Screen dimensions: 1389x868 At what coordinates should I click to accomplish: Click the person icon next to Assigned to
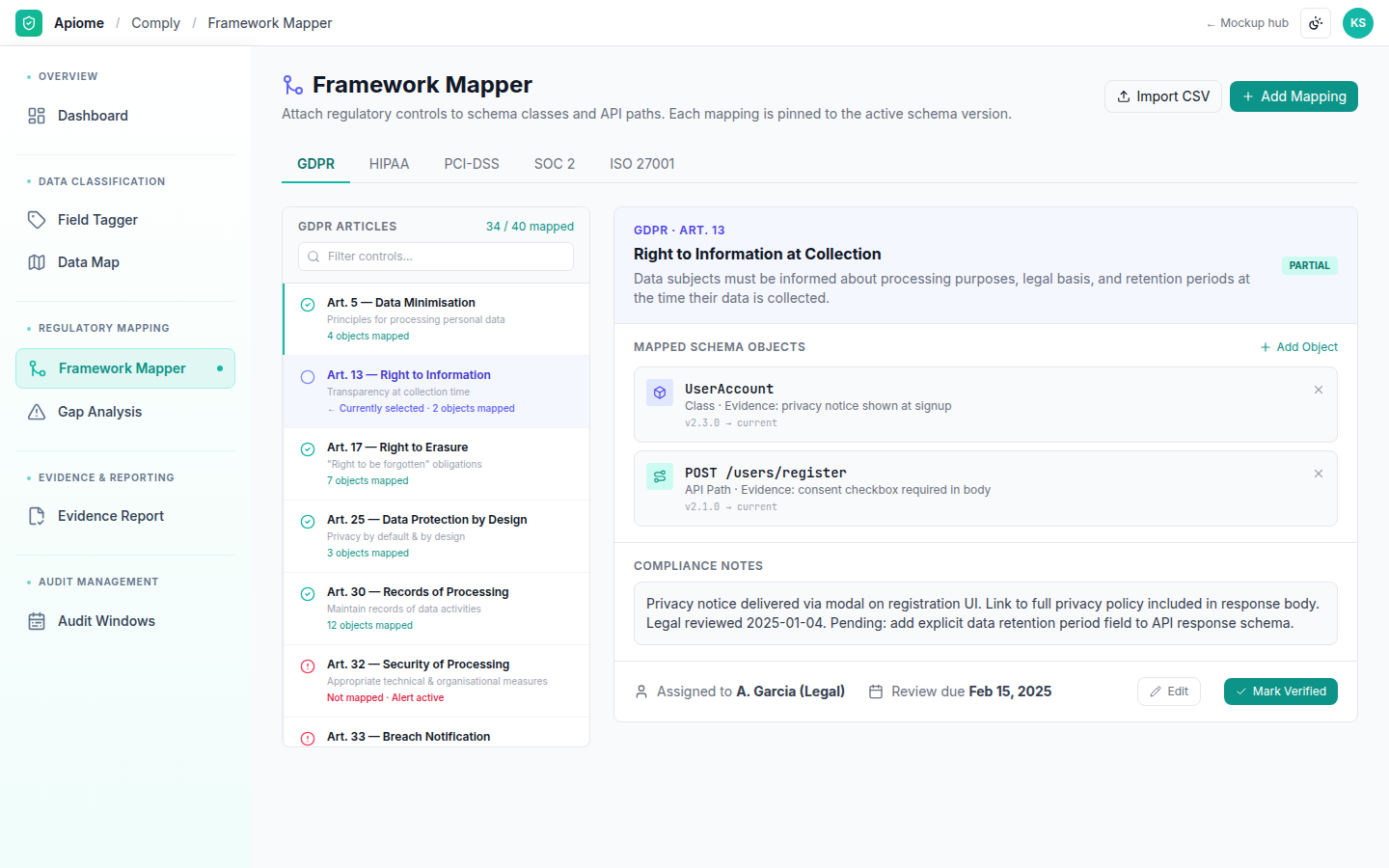click(x=641, y=692)
